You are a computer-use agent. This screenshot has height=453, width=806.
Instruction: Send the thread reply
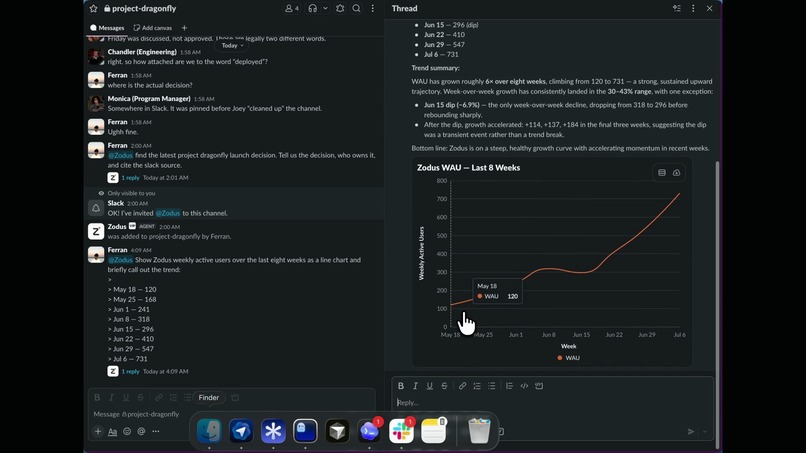pyautogui.click(x=691, y=431)
